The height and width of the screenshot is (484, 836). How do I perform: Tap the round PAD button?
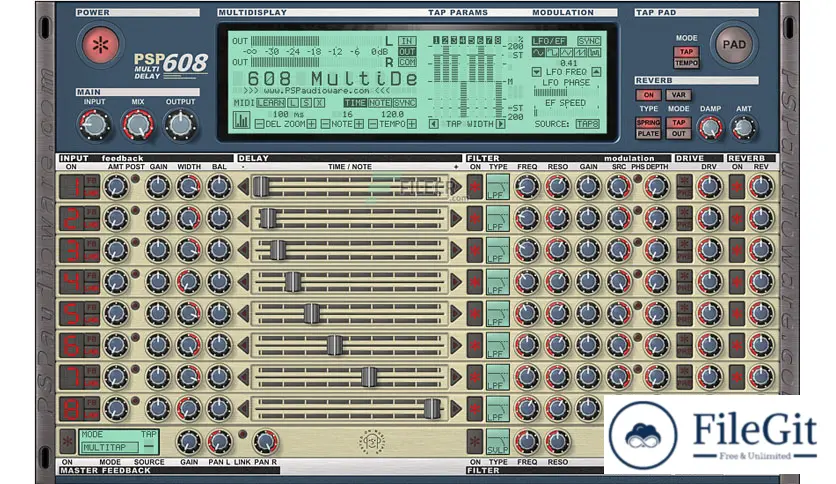click(x=734, y=45)
